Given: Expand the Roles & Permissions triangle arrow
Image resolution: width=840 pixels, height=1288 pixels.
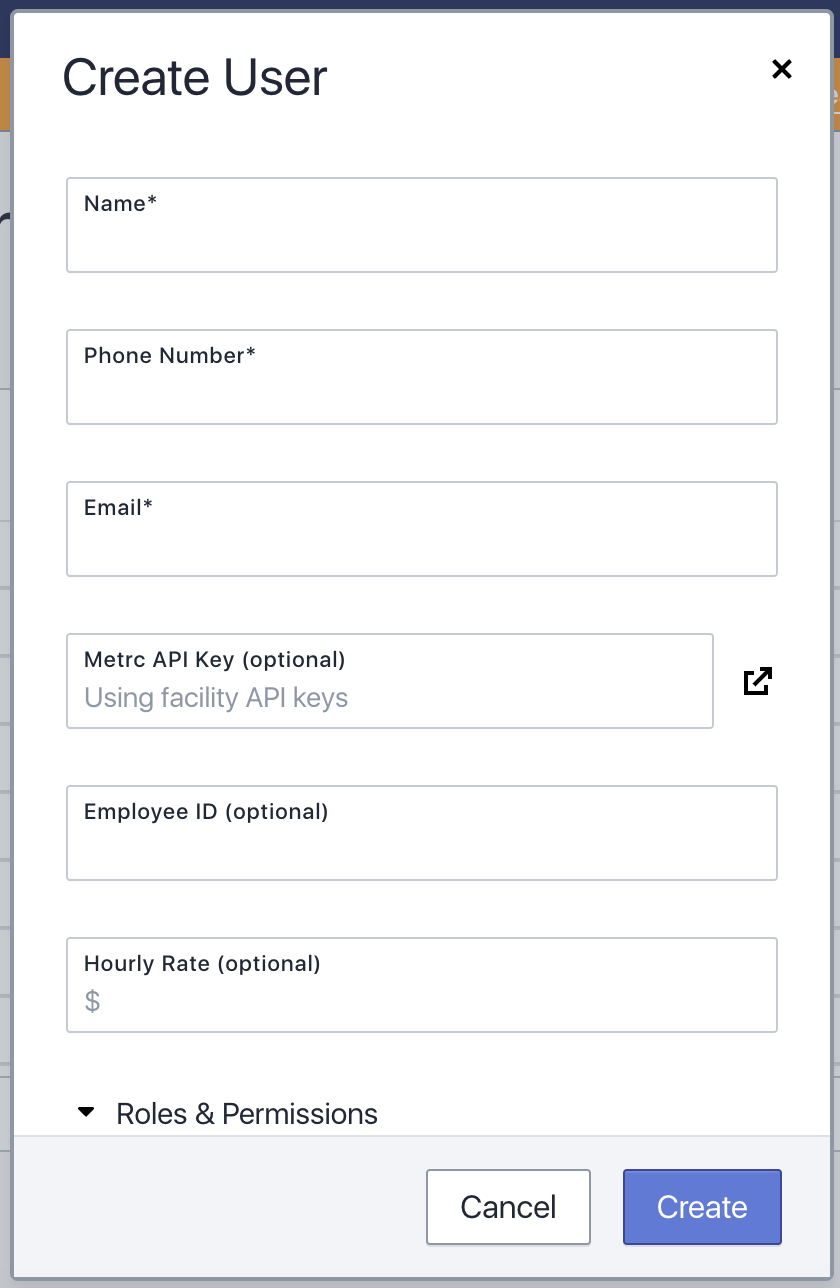Looking at the screenshot, I should pyautogui.click(x=87, y=1112).
